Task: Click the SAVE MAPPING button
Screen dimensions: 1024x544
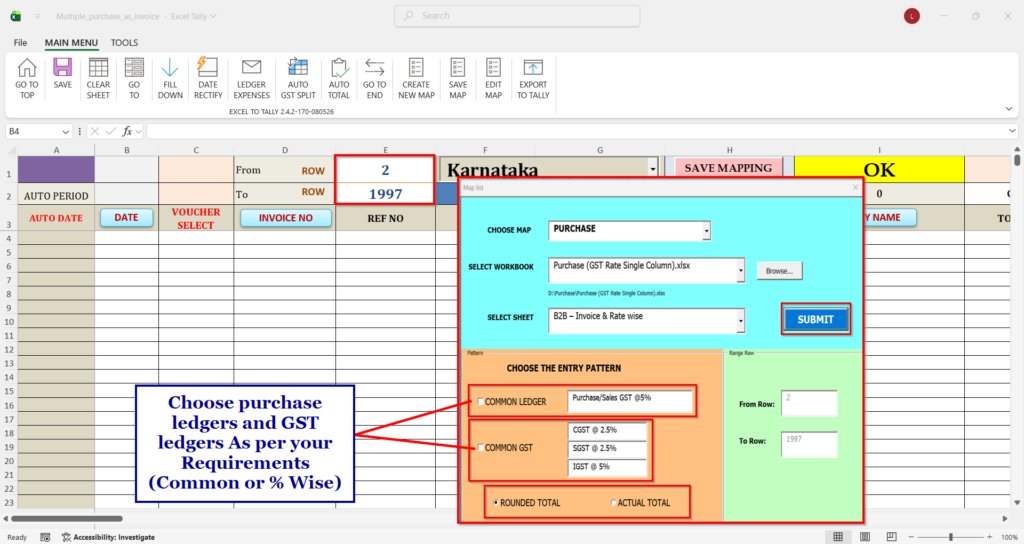Action: point(728,168)
